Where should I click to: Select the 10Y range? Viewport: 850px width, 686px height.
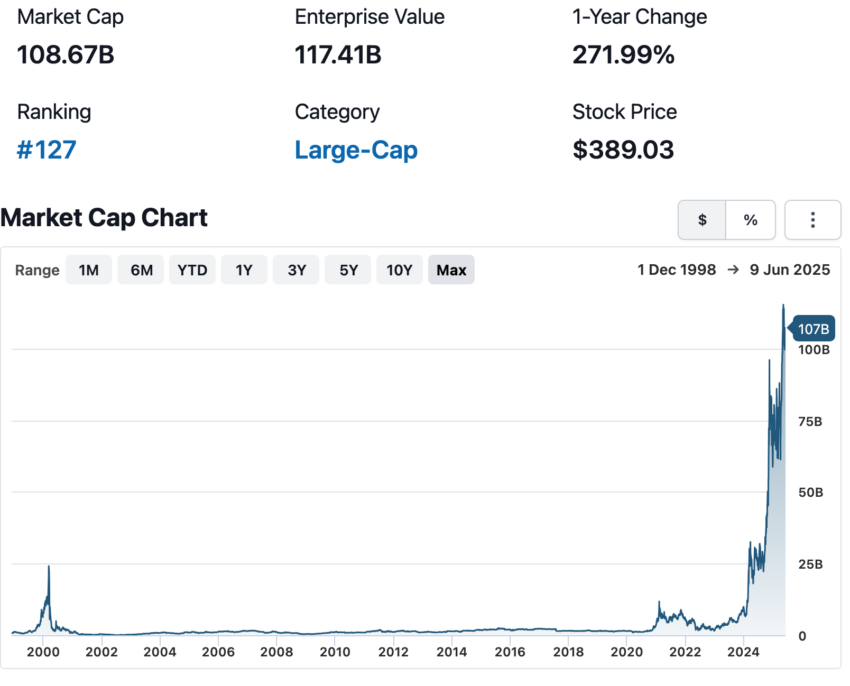click(x=400, y=270)
